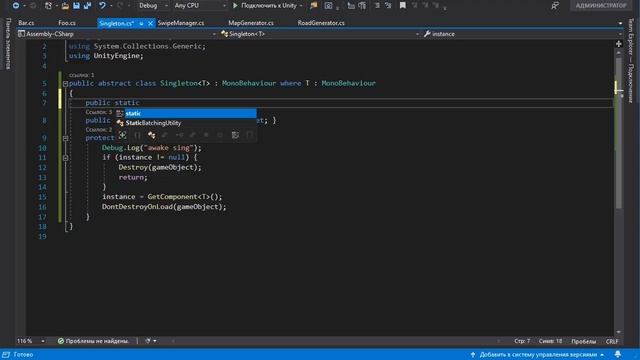Click the split editor icon above scrollbar
640x360 pixels.
click(619, 43)
